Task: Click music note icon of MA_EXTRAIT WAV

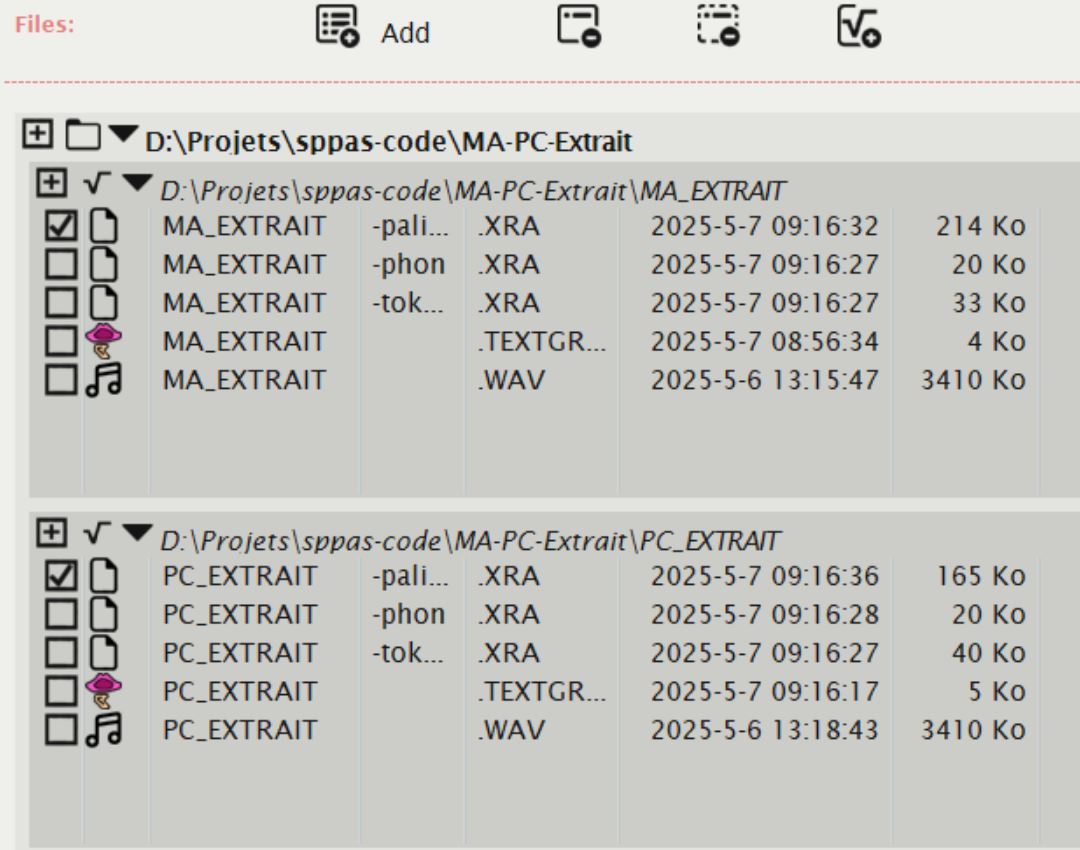Action: 103,380
